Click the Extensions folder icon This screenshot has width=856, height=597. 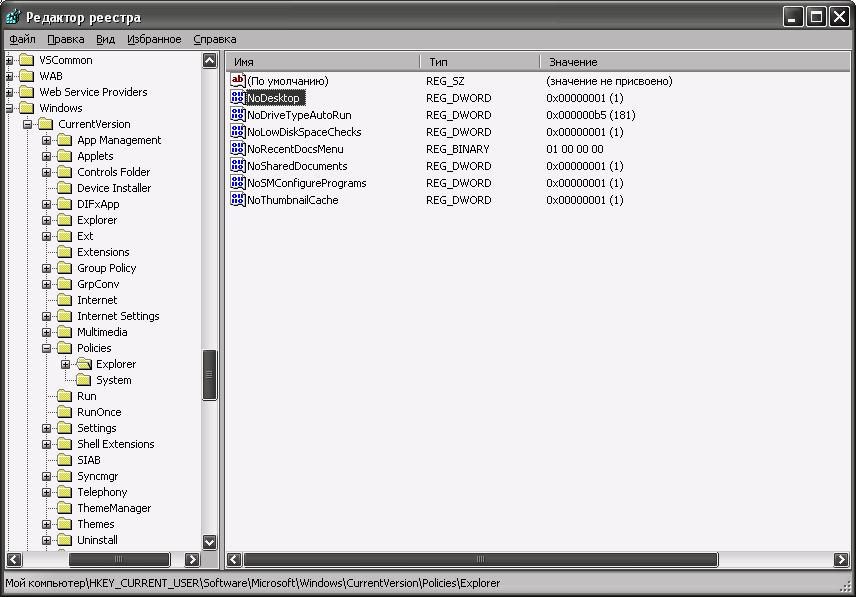65,252
